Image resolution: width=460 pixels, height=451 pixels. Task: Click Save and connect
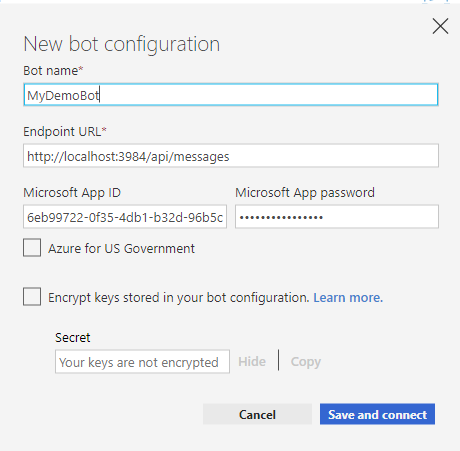click(x=377, y=414)
